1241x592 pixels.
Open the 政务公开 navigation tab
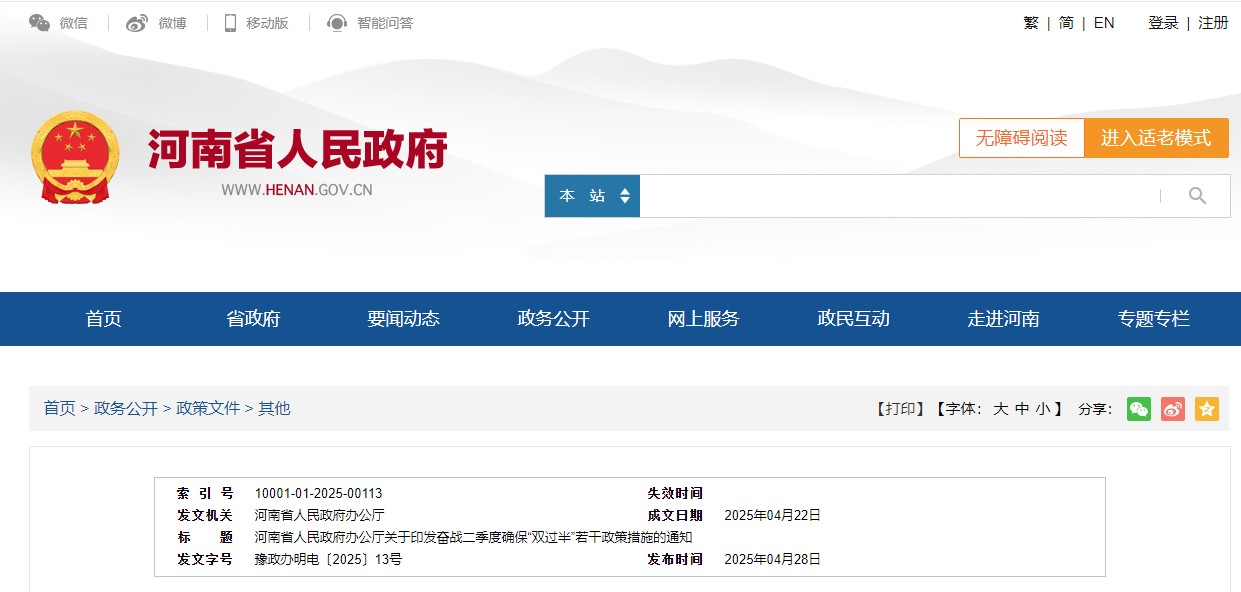(x=553, y=319)
